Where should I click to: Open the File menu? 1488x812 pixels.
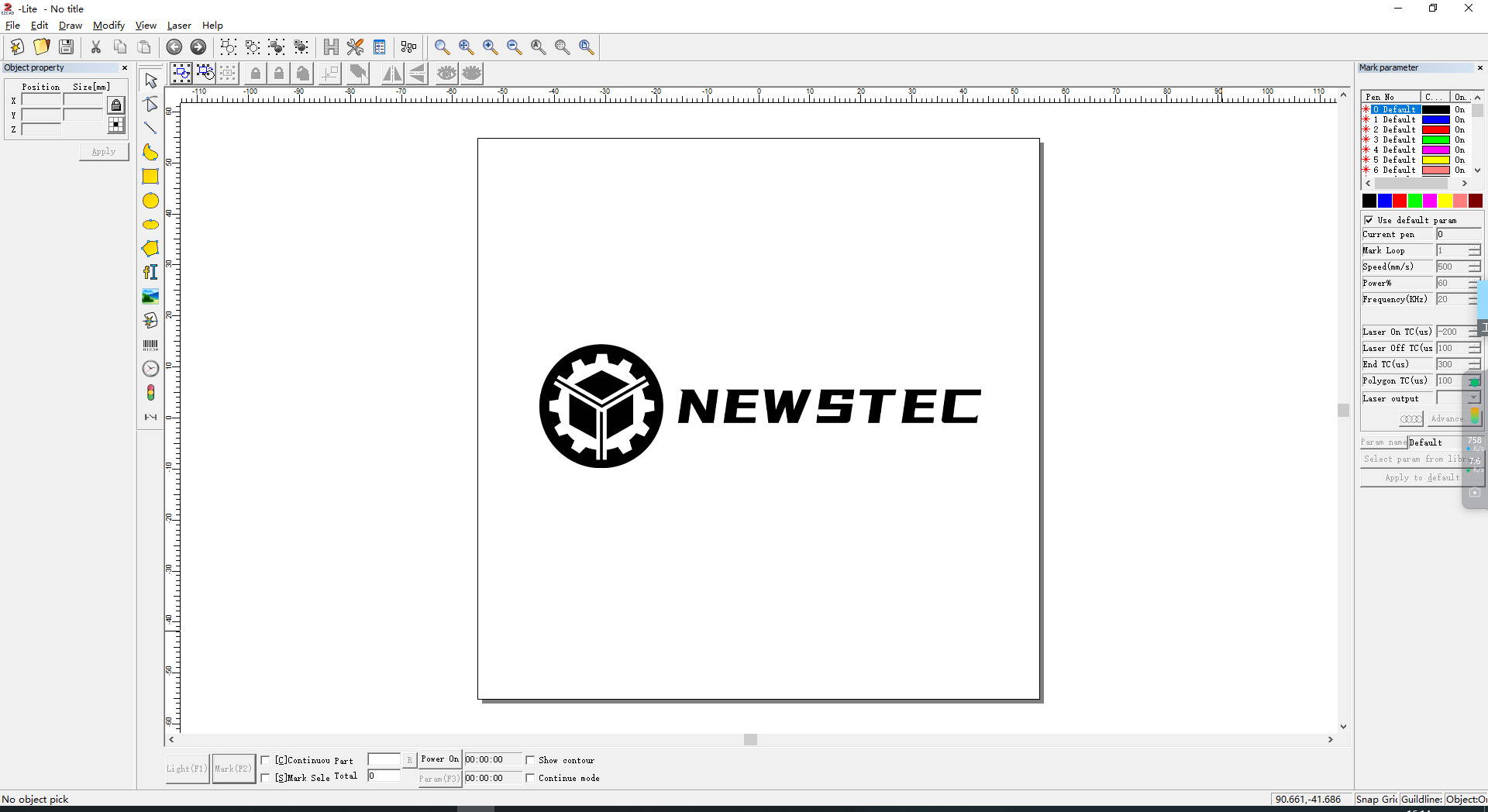pyautogui.click(x=12, y=26)
